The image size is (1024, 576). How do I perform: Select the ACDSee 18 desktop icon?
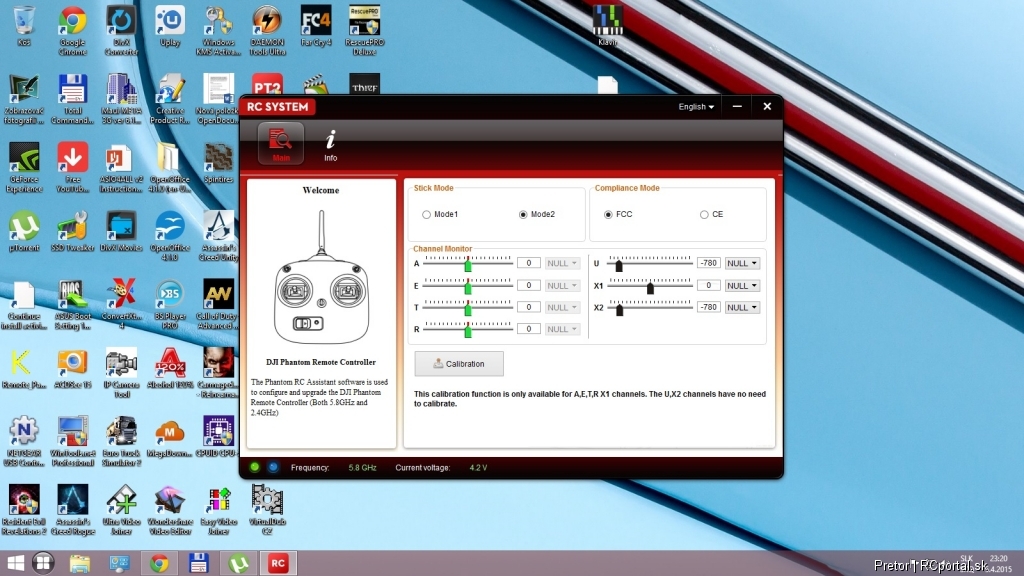pyautogui.click(x=72, y=369)
